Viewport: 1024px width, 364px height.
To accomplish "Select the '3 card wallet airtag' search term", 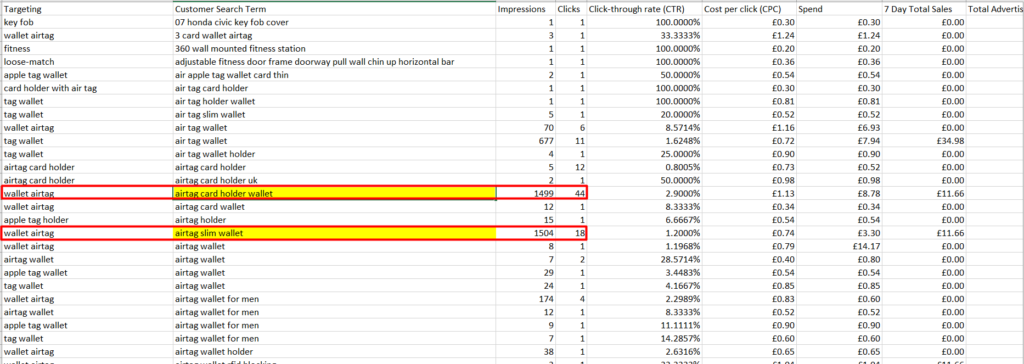I will click(x=334, y=36).
